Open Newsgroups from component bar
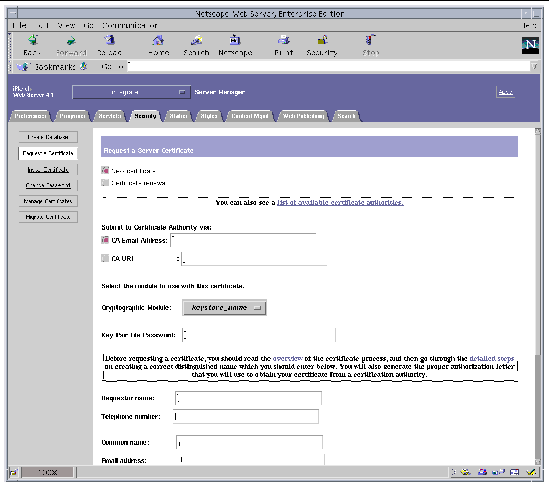Viewport: 549px width, 486px height. pyautogui.click(x=498, y=472)
